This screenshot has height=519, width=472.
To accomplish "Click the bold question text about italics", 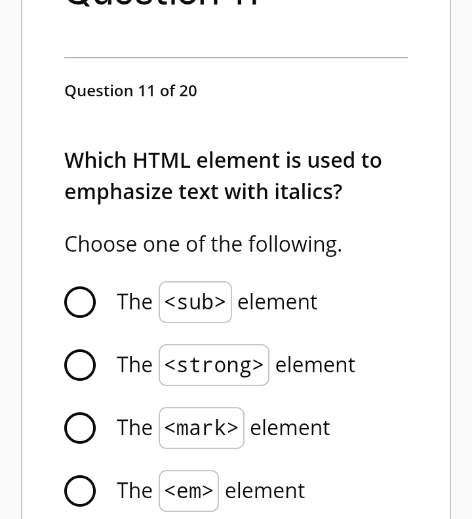I will coord(223,176).
